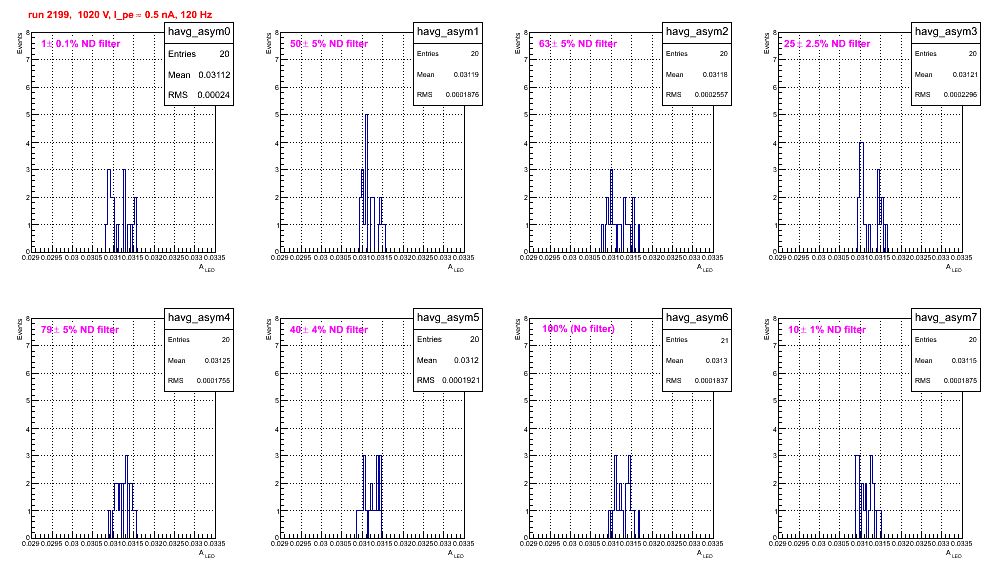Click the Events axis label of havg_asym1 plot
Screen dimensions: 996x572
[269, 43]
